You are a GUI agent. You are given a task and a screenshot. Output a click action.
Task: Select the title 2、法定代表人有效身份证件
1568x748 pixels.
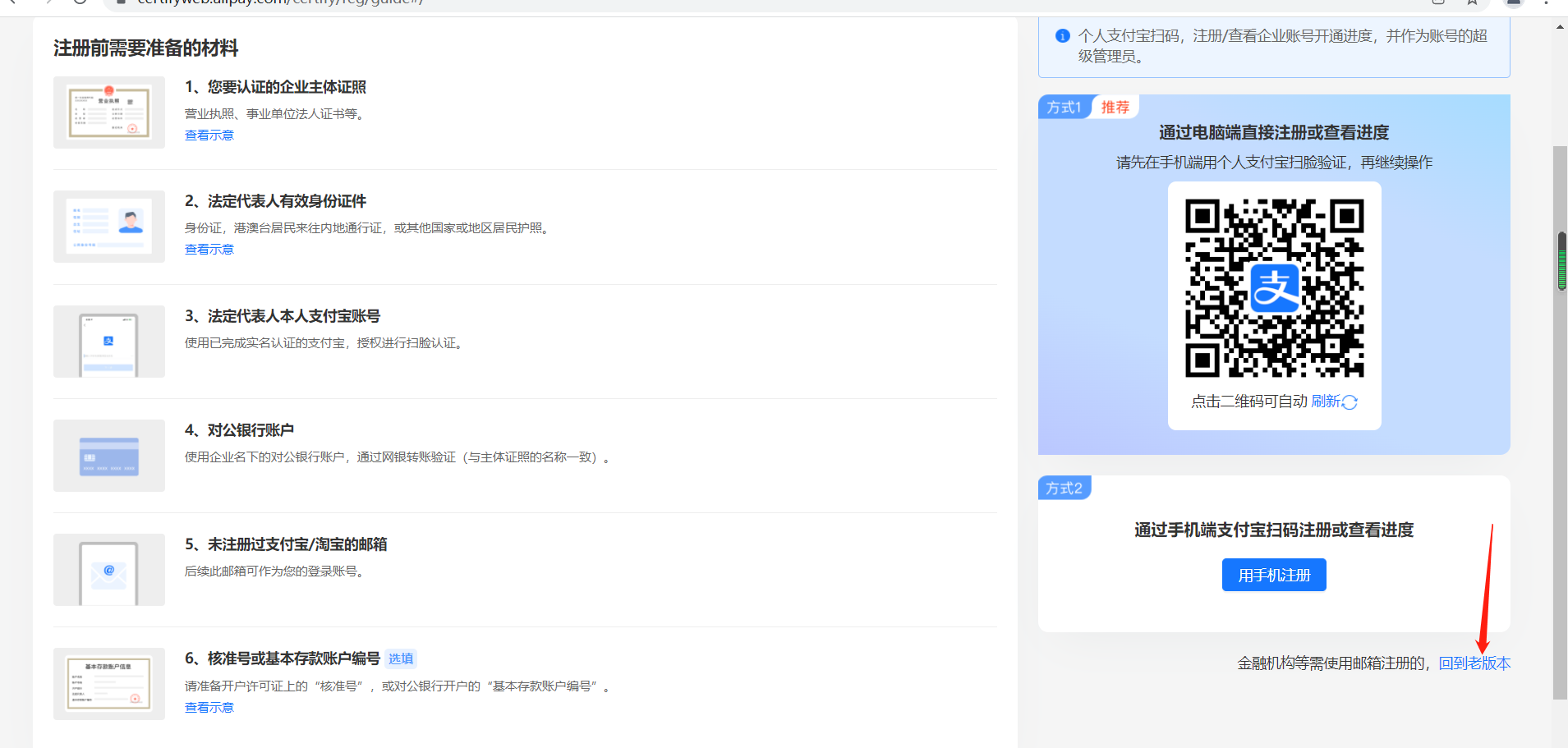tap(275, 201)
